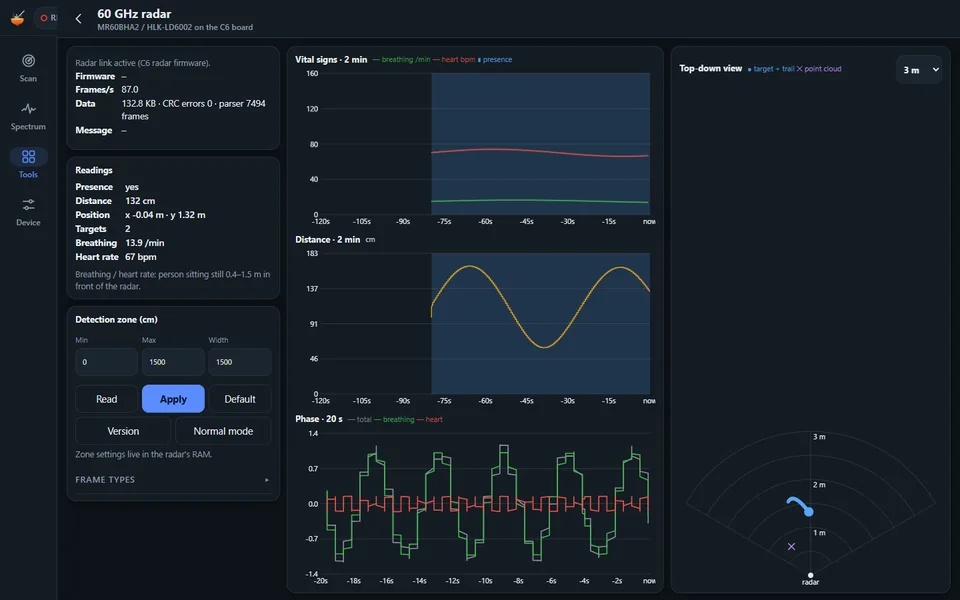Expand the FRAME TYPES section
960x600 pixels.
(x=173, y=479)
